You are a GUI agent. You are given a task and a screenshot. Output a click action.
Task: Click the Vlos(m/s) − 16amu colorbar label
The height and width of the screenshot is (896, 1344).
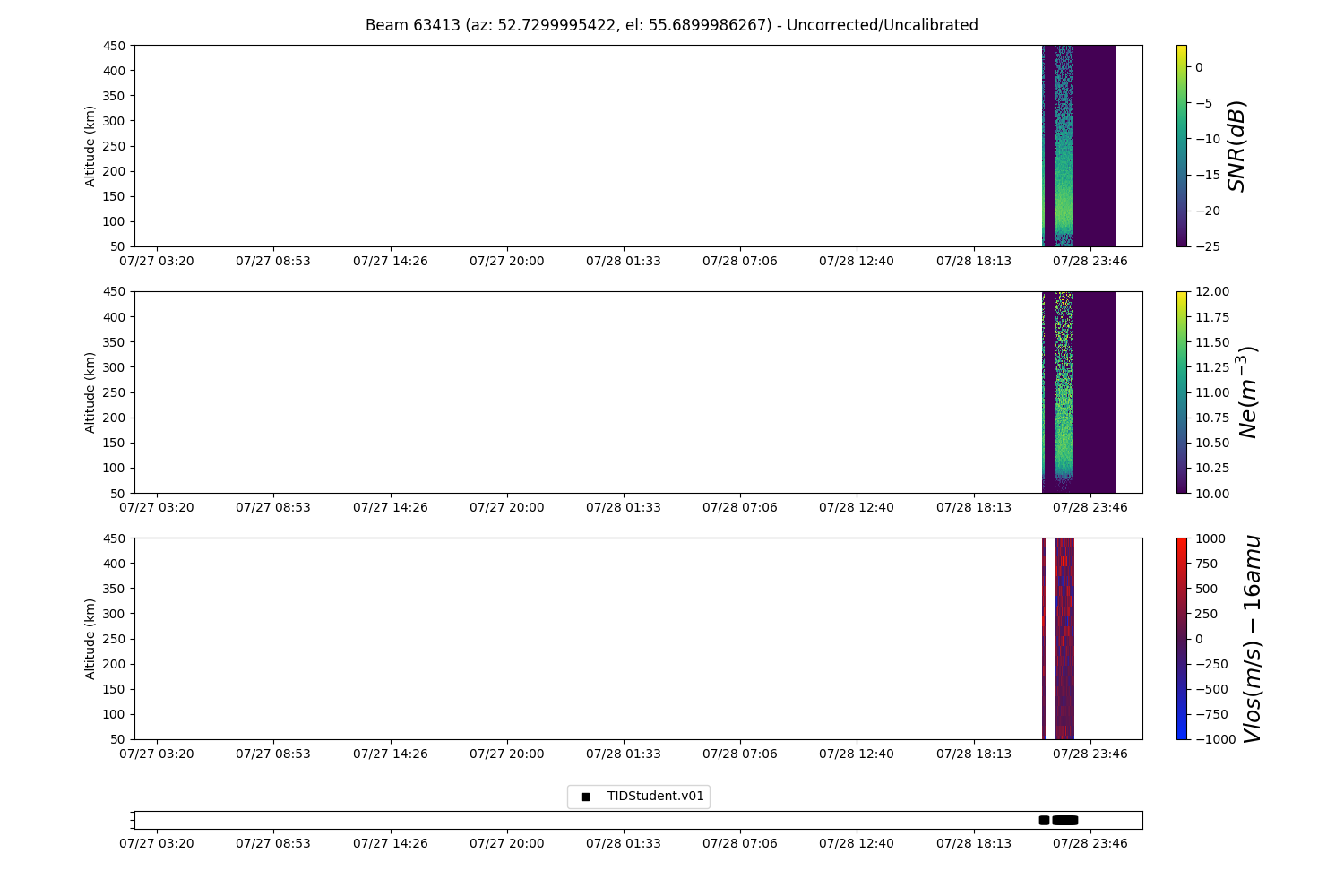pyautogui.click(x=1252, y=638)
